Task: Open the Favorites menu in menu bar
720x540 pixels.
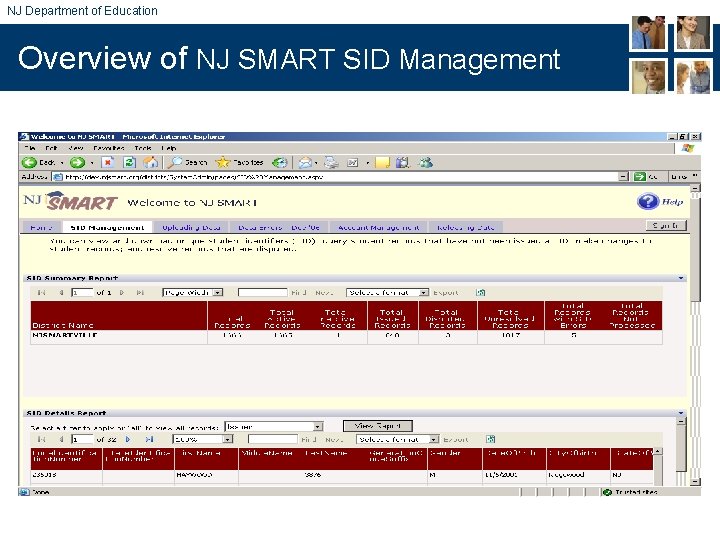Action: coord(109,148)
